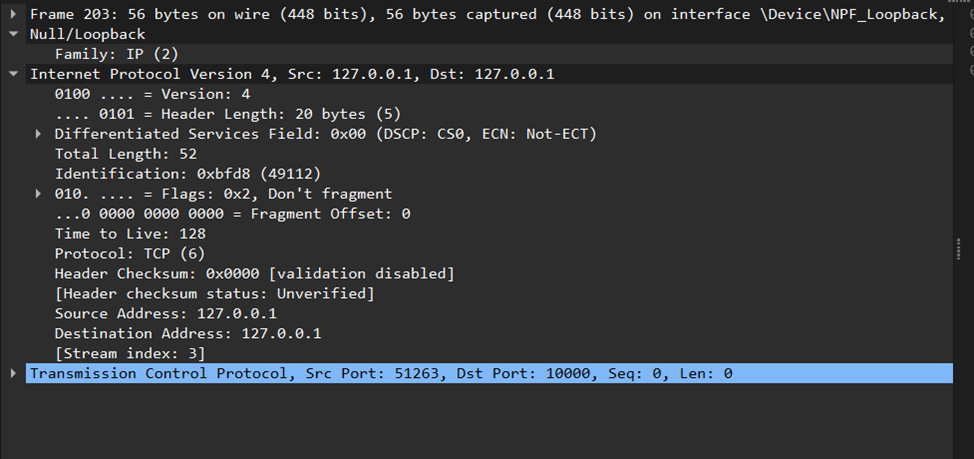Viewport: 974px width, 459px height.
Task: Select the Source Address: 127.0.0.1 row
Action: point(165,314)
